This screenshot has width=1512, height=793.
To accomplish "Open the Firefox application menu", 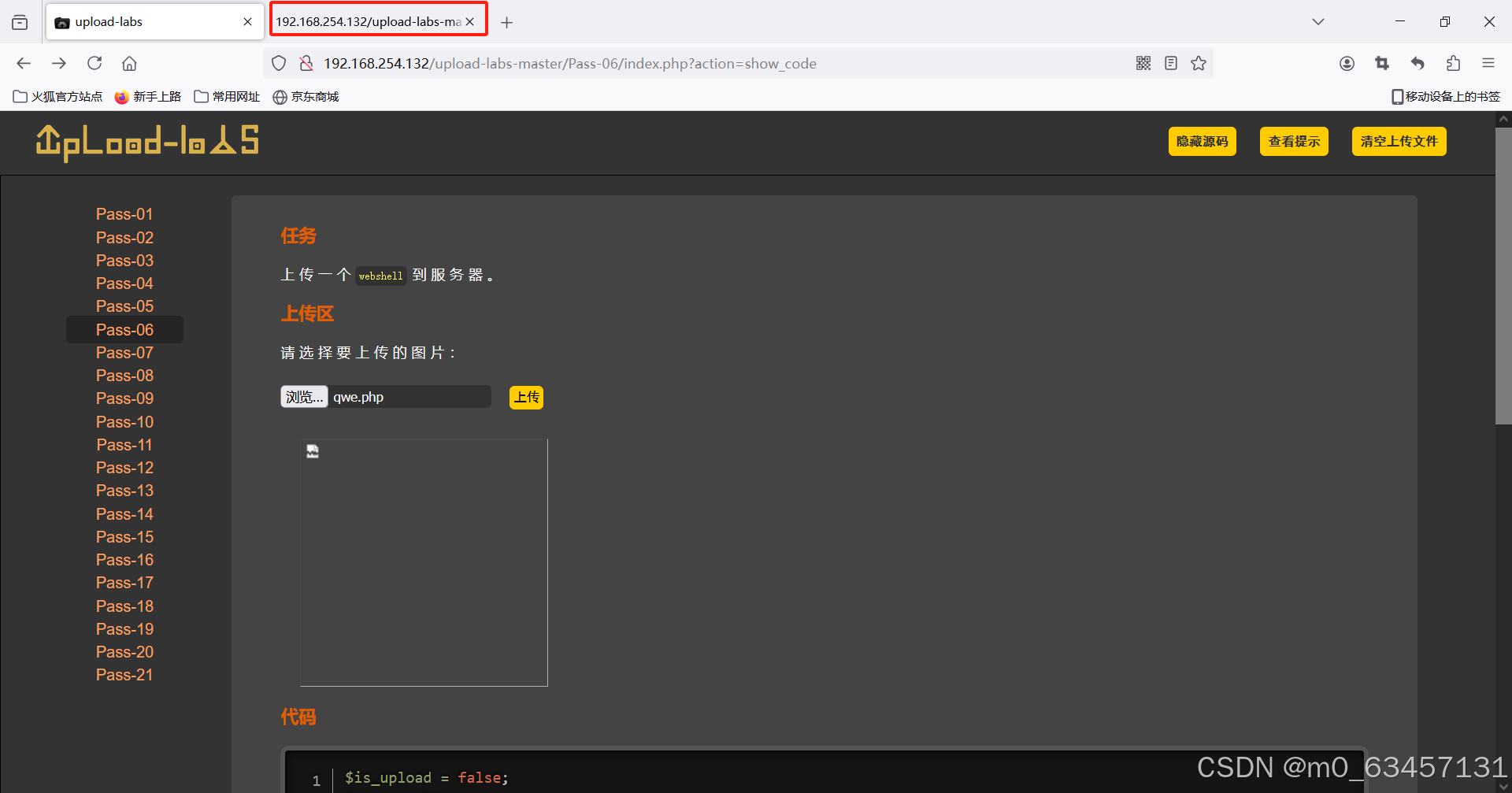I will pos(1488,64).
